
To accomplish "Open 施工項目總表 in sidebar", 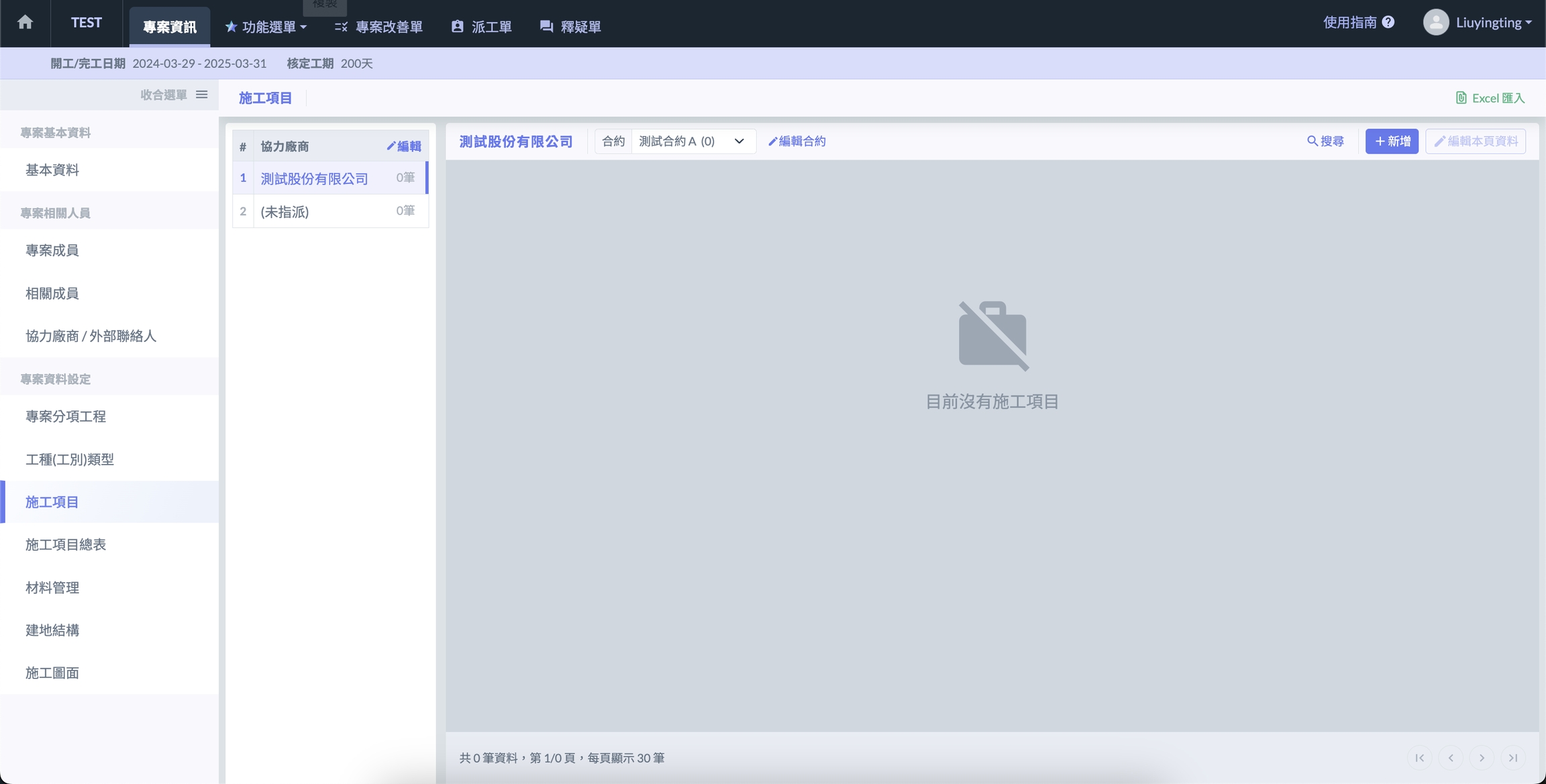I will click(66, 545).
